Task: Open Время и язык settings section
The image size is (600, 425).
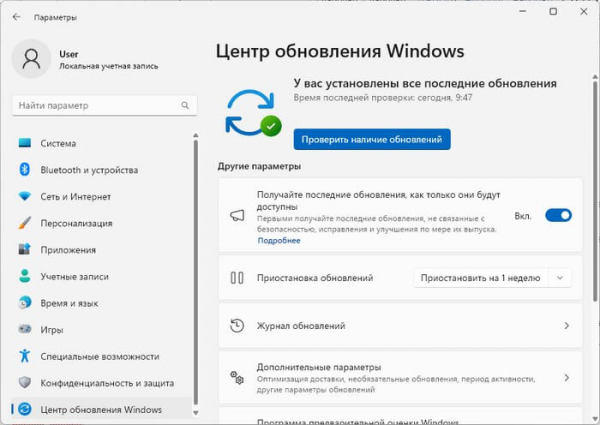Action: [x=102, y=303]
